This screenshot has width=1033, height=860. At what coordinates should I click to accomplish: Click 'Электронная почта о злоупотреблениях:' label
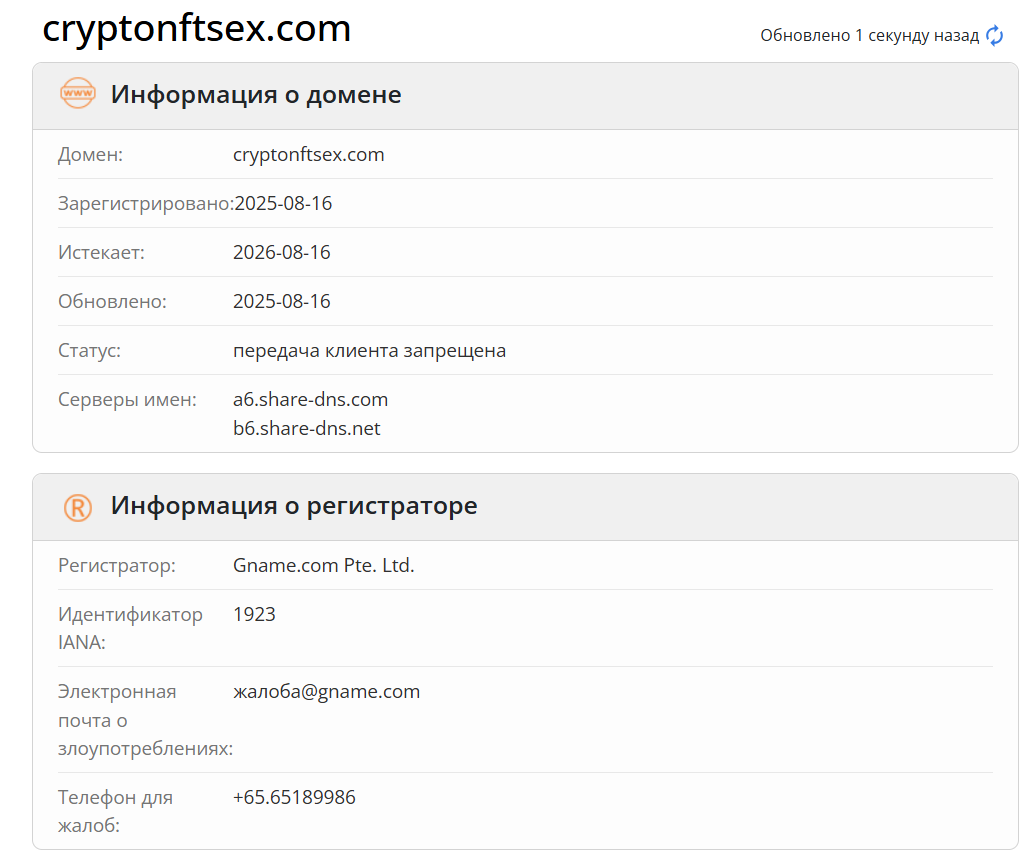pyautogui.click(x=146, y=720)
